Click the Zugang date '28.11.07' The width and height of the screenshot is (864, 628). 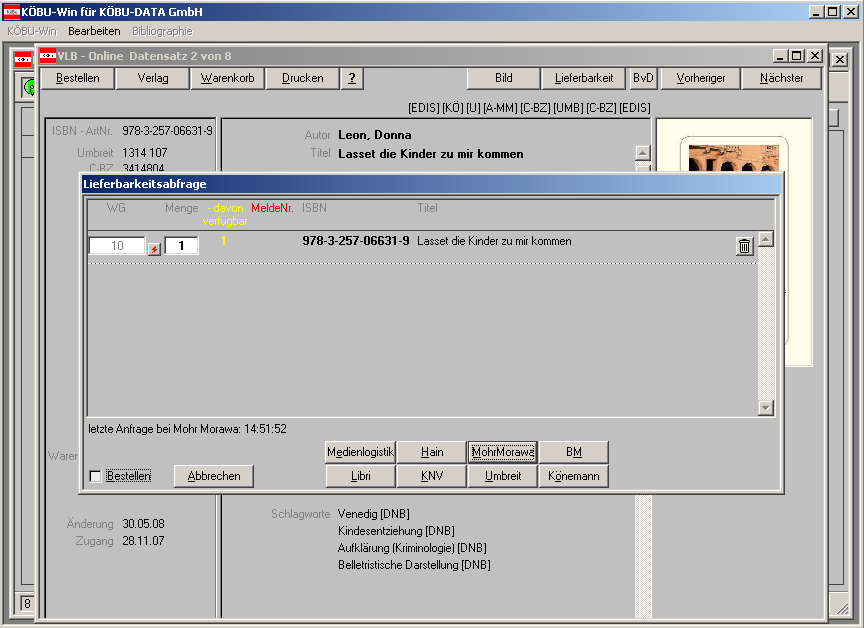(x=143, y=541)
